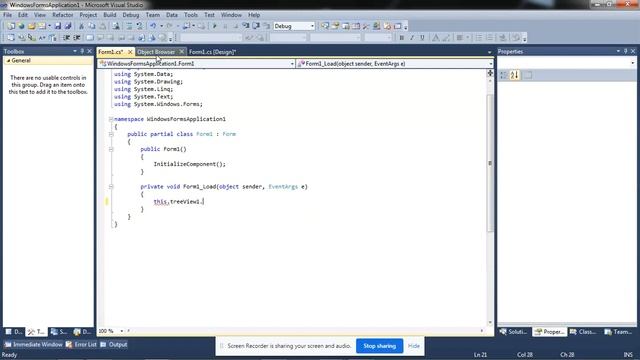
Task: Toggle Bold formatting button
Action: tap(402, 38)
